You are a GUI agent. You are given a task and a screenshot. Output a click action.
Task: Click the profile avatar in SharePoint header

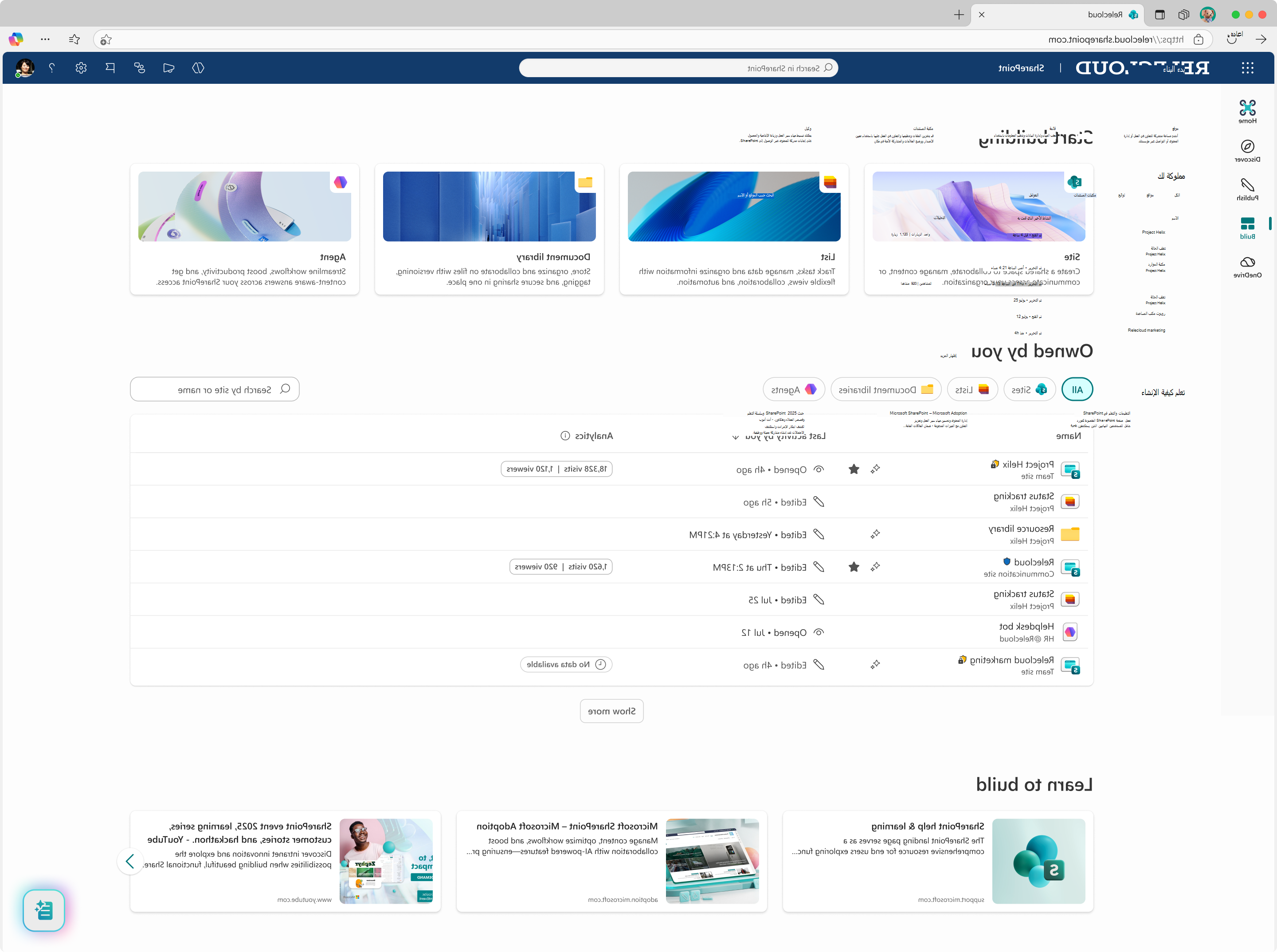(x=25, y=68)
